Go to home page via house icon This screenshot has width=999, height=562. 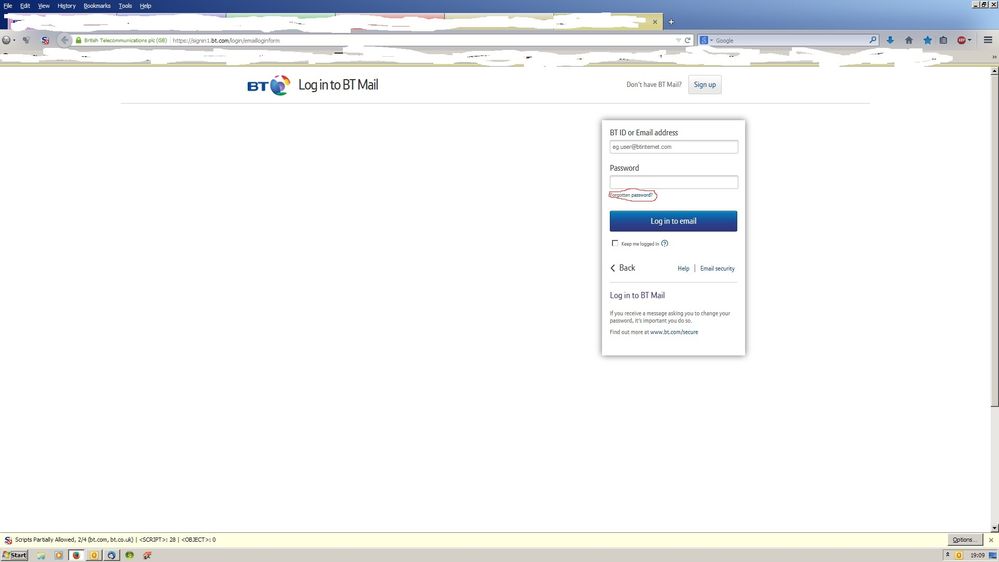coord(909,40)
